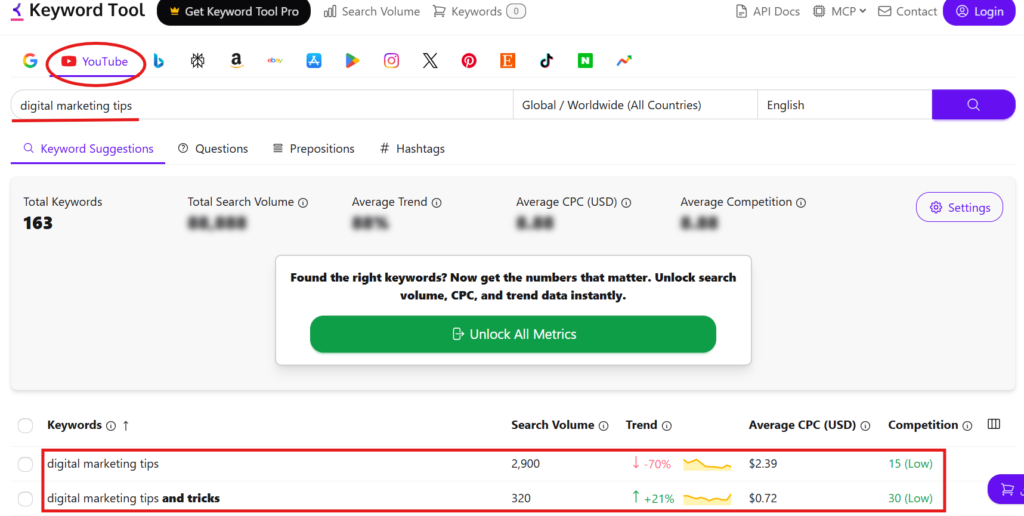Click the Keywords column info icon
Screen dimensions: 1024x516
[x=111, y=426]
